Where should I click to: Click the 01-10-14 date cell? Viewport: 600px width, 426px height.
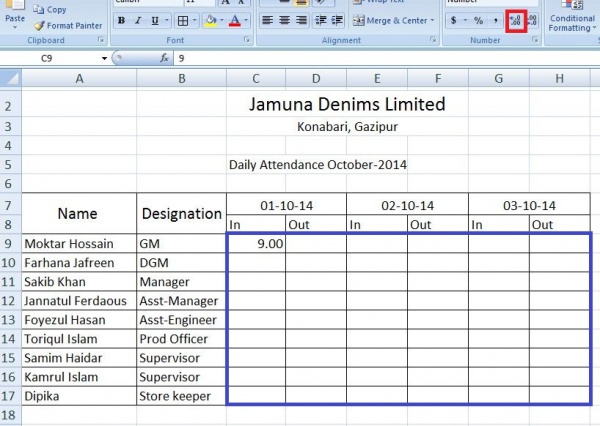[287, 205]
